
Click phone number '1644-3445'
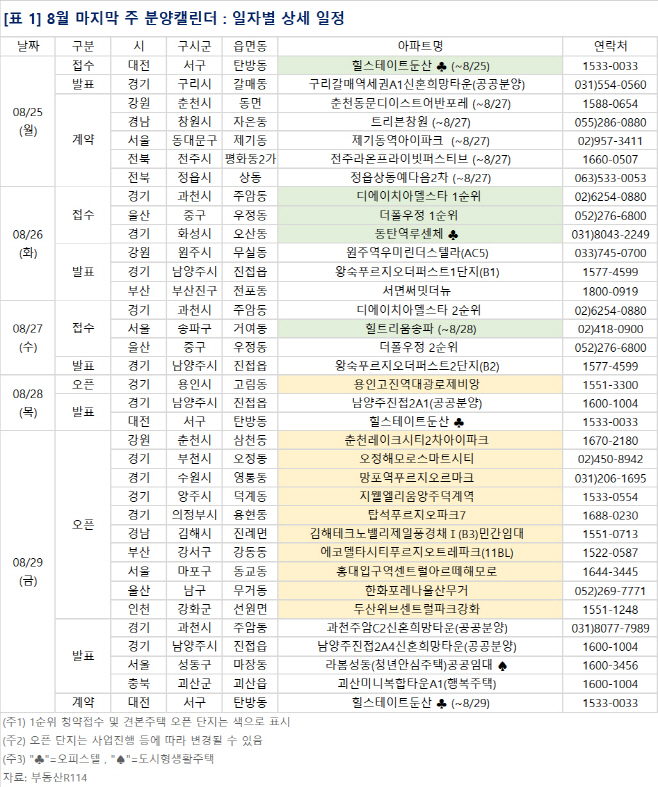click(610, 572)
